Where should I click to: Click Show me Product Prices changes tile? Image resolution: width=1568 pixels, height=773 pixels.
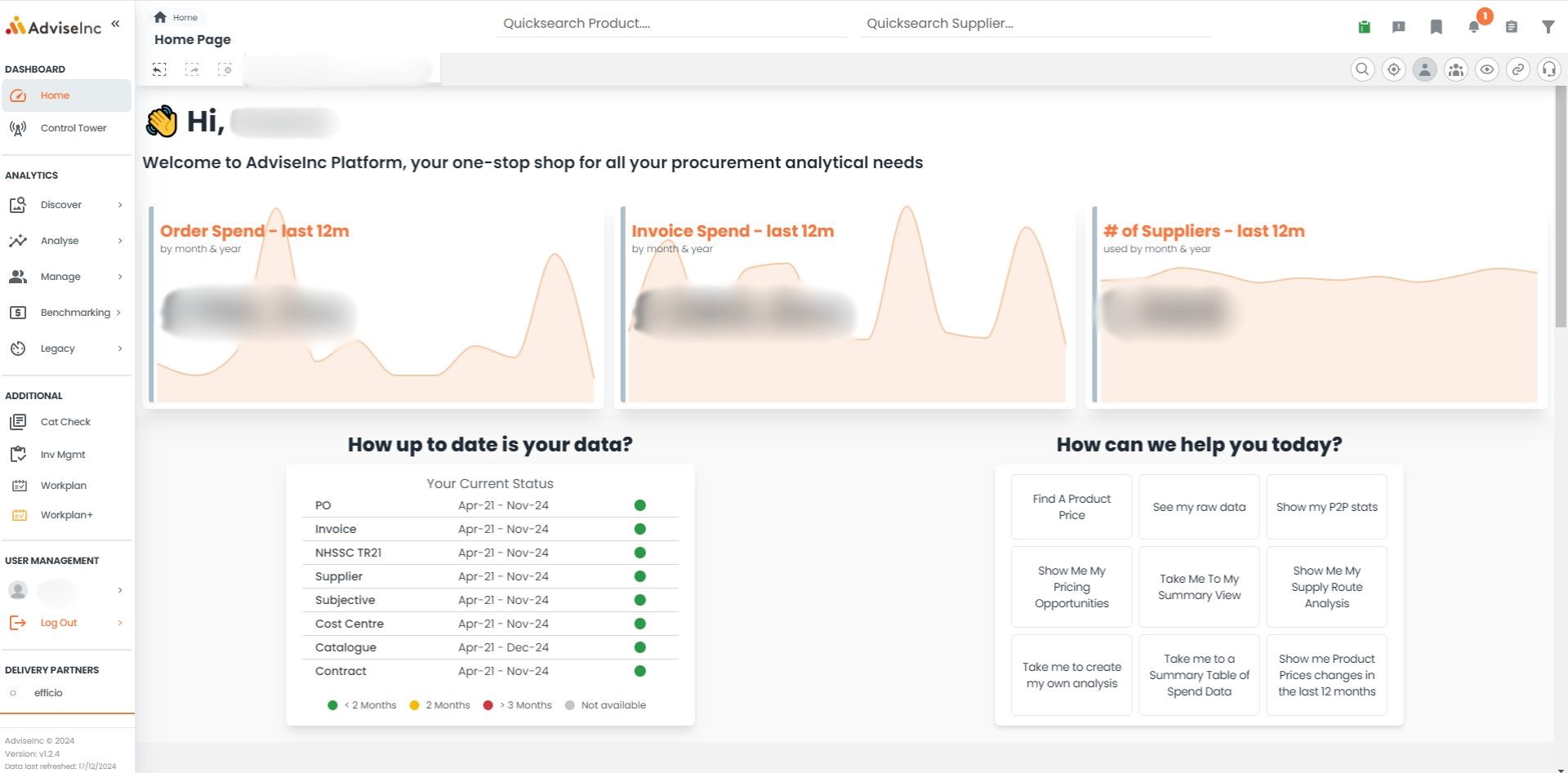click(x=1326, y=675)
